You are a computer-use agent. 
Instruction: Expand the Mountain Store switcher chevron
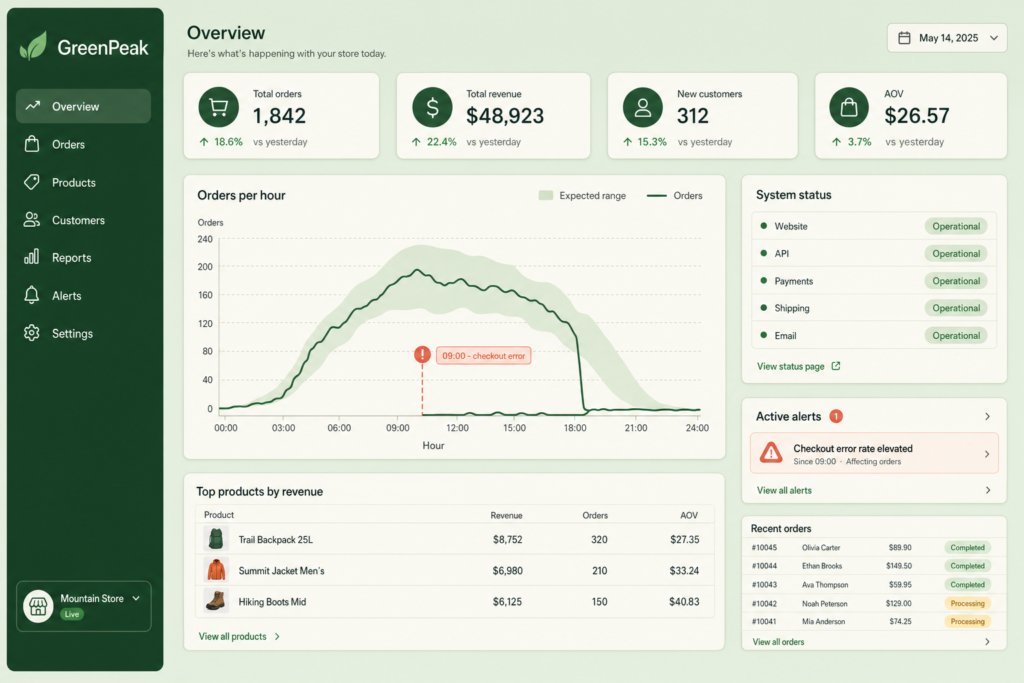coord(136,598)
